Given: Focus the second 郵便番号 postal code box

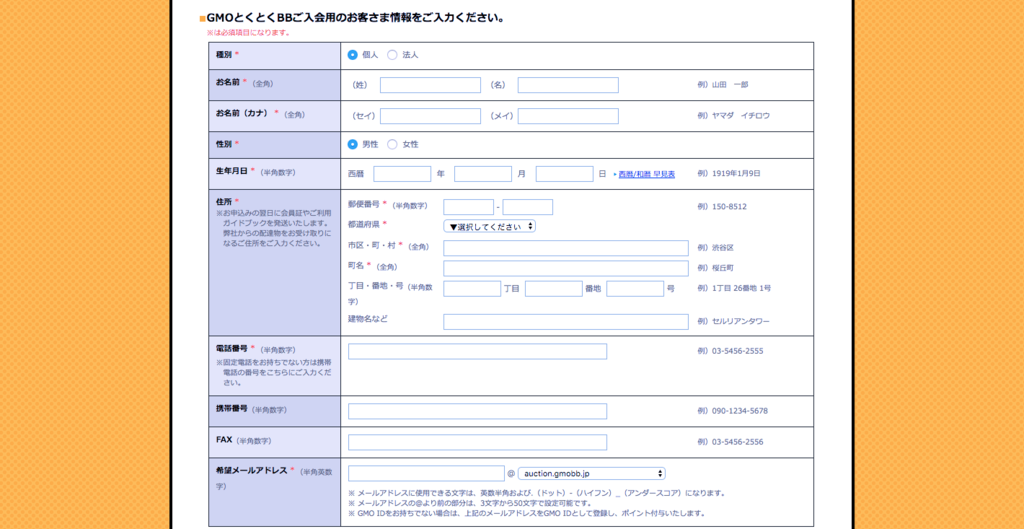Looking at the screenshot, I should point(528,207).
